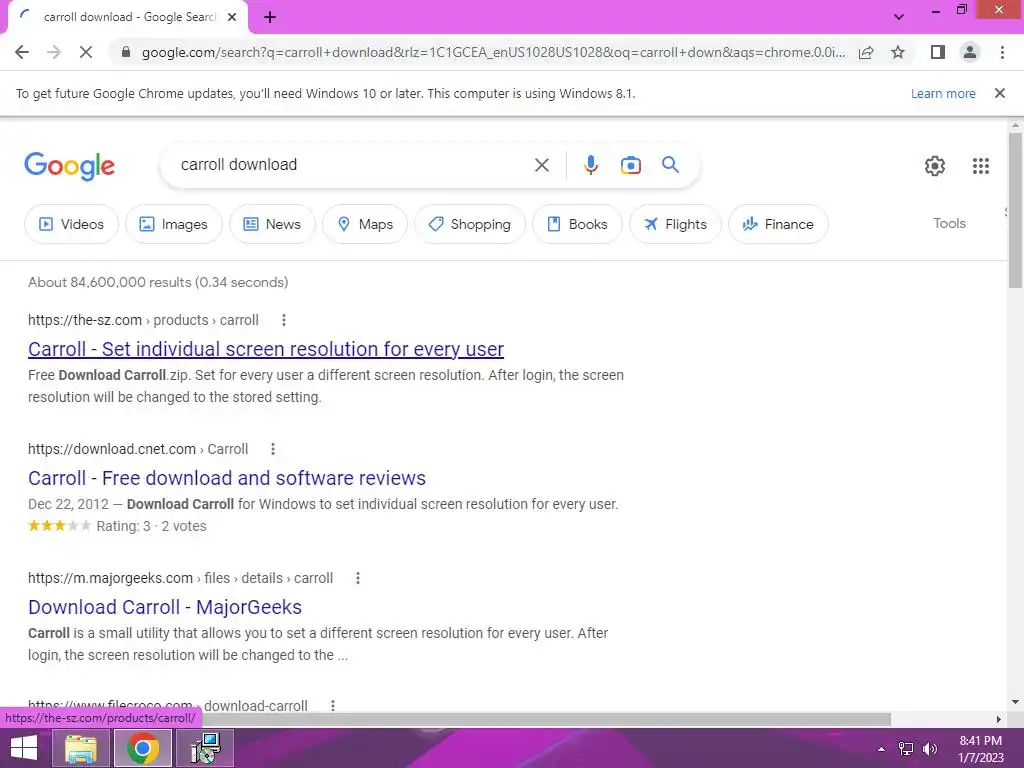The image size is (1024, 768).
Task: Click Chrome icon in taskbar
Action: [142, 748]
